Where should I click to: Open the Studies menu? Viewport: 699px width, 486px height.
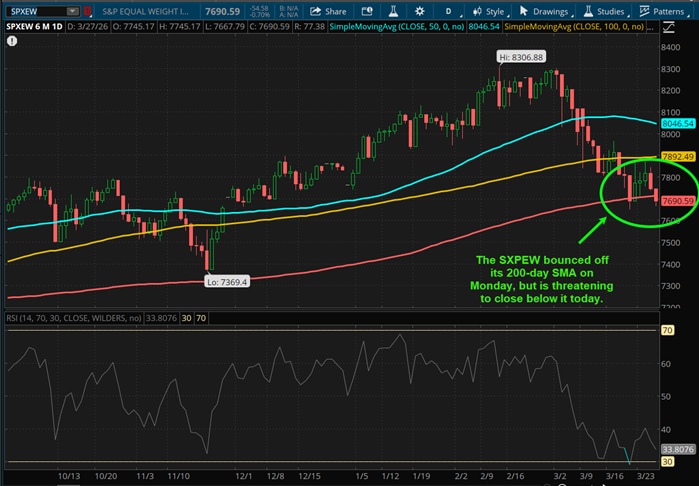606,11
